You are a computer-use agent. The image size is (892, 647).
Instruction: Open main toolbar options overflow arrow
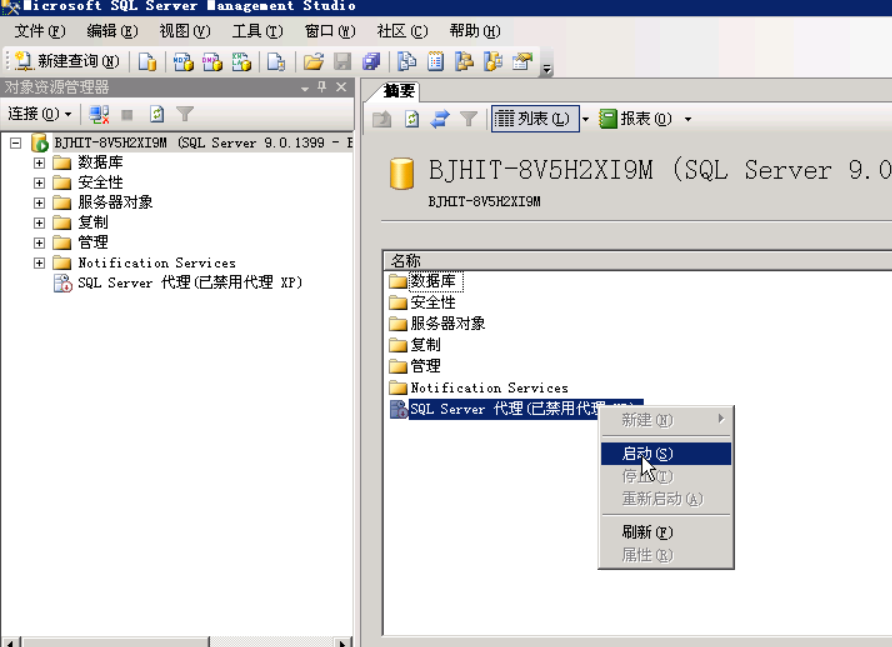pyautogui.click(x=547, y=69)
